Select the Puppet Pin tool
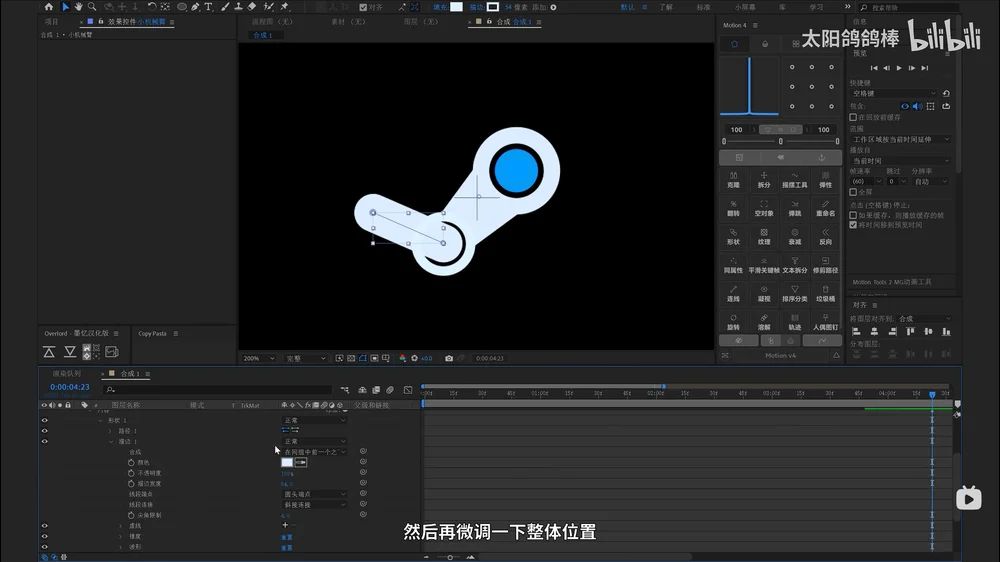Image resolution: width=1000 pixels, height=562 pixels. [x=285, y=7]
